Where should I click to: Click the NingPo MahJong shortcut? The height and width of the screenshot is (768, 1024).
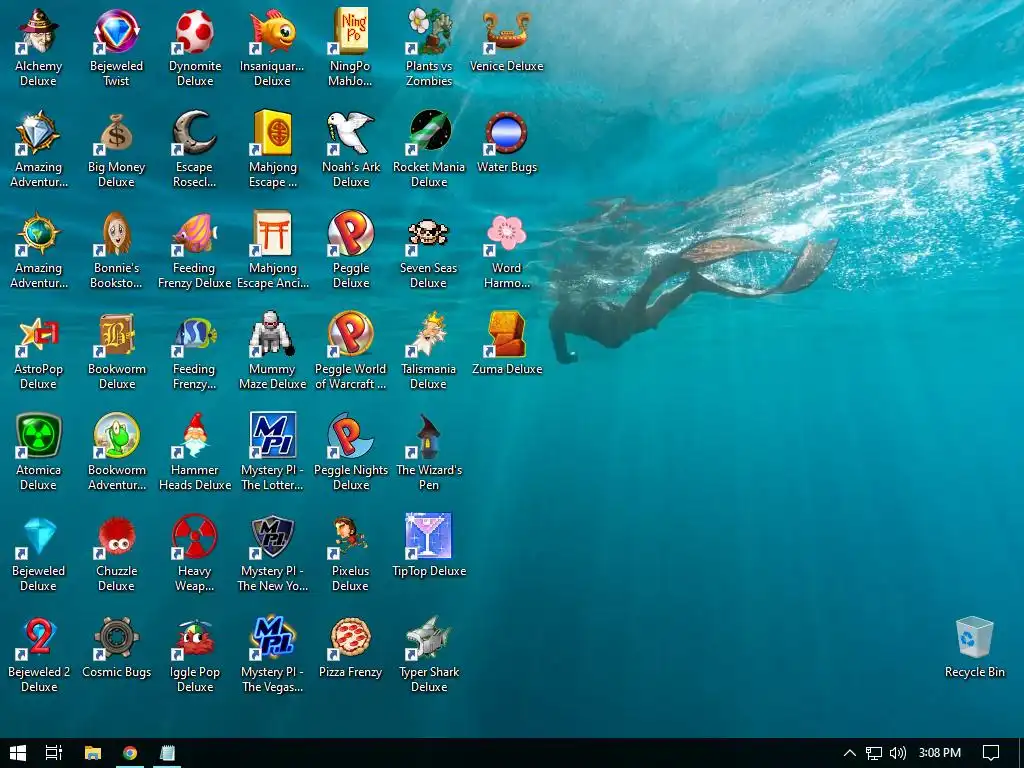[x=351, y=31]
